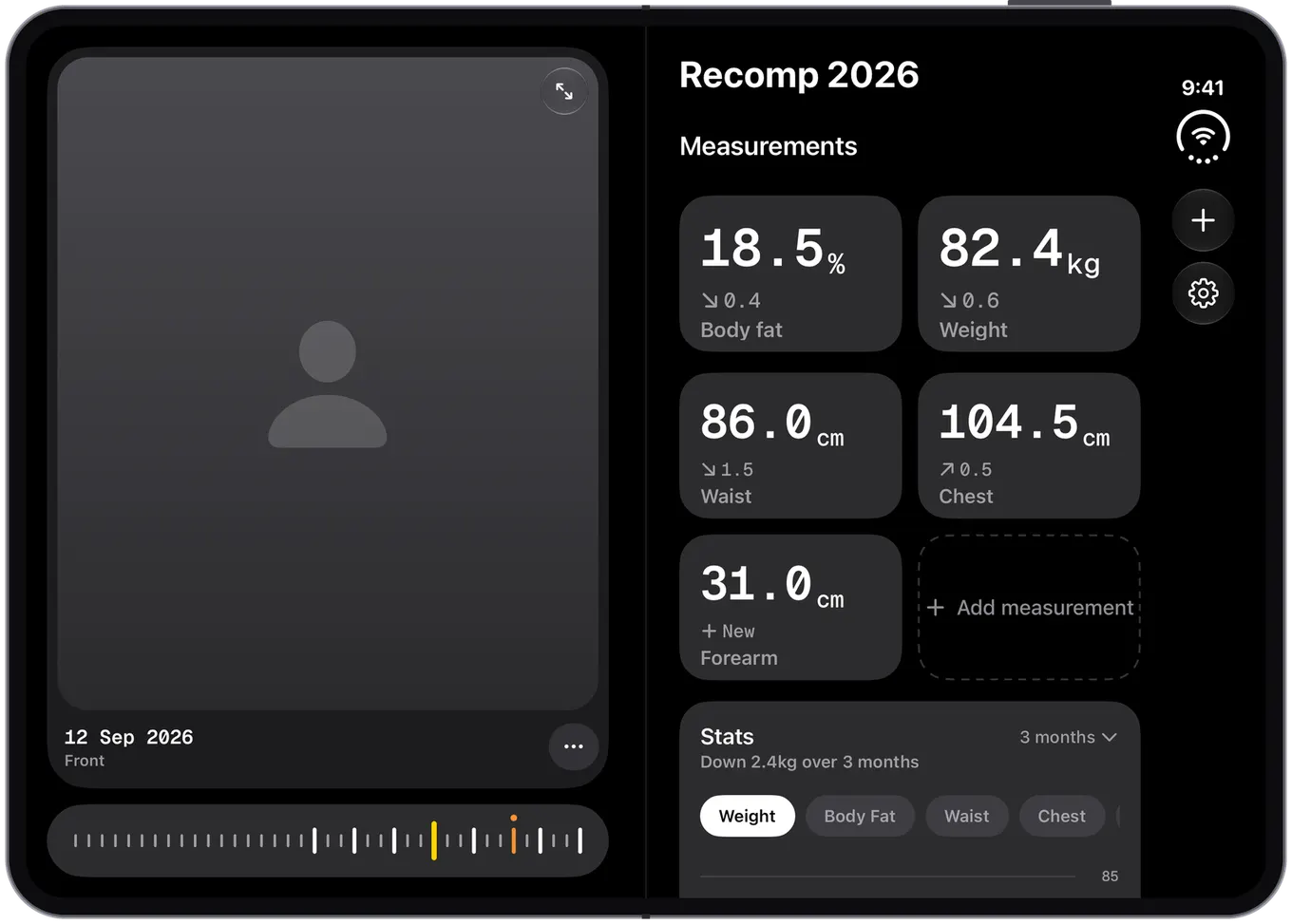Click the Stats heading
The image size is (1292, 924).
[727, 736]
